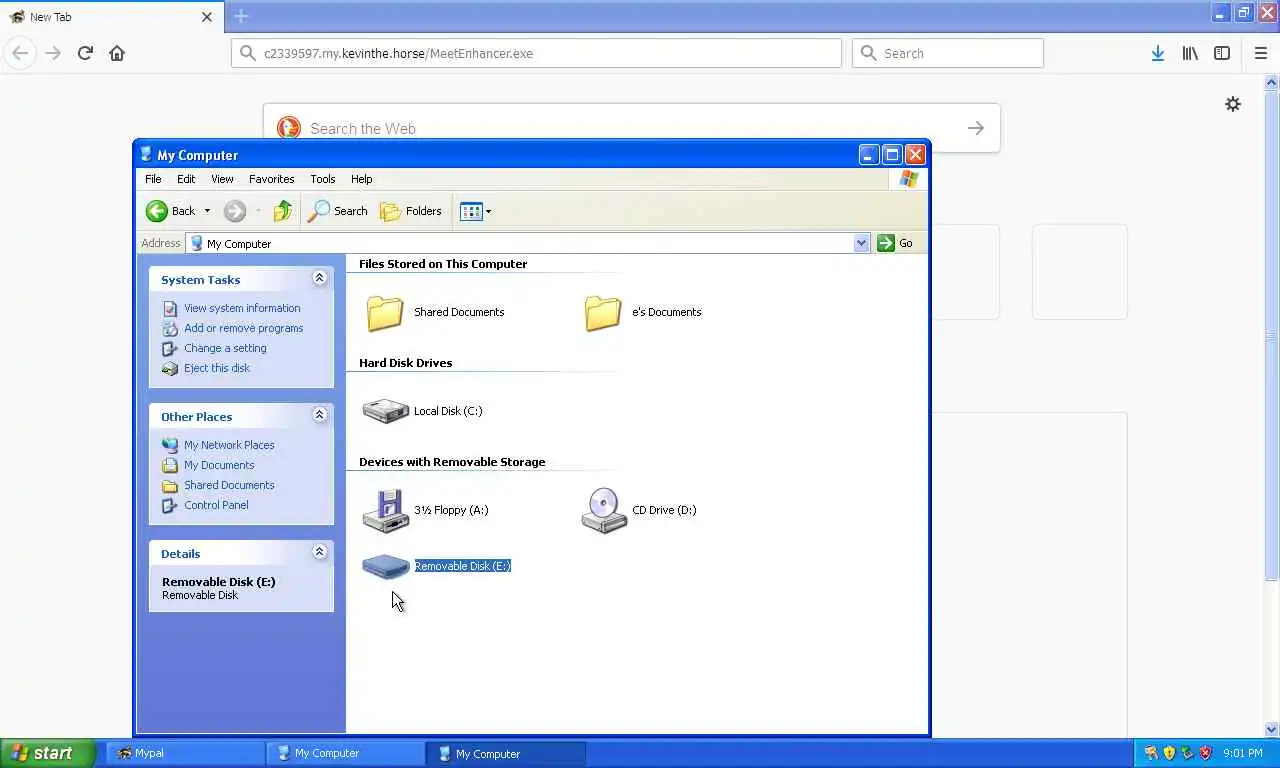Open the browser downloads arrow
The image size is (1280, 768).
1157,53
